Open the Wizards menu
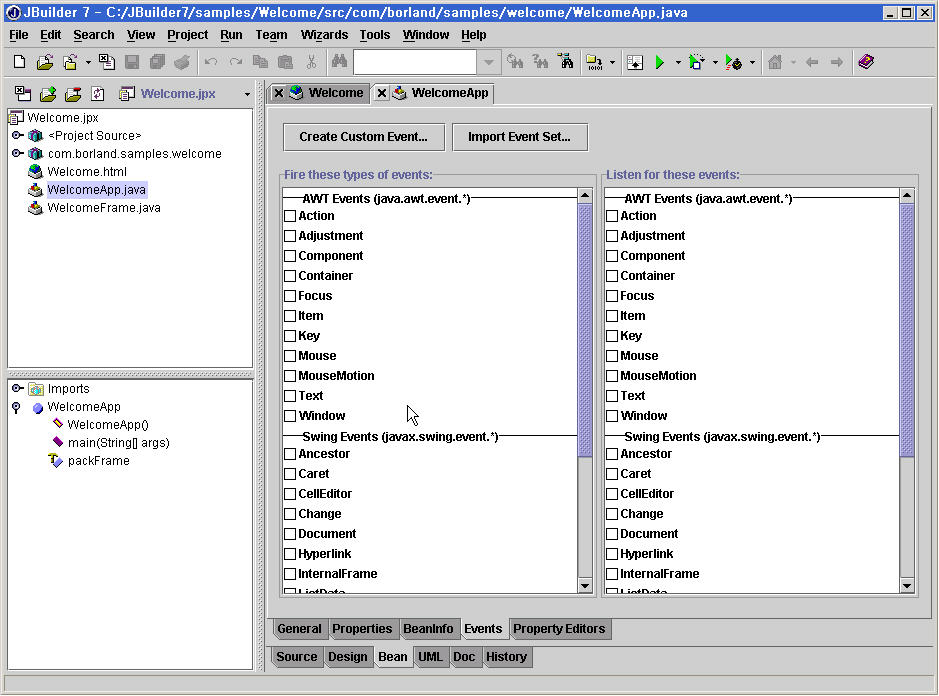 pyautogui.click(x=324, y=34)
